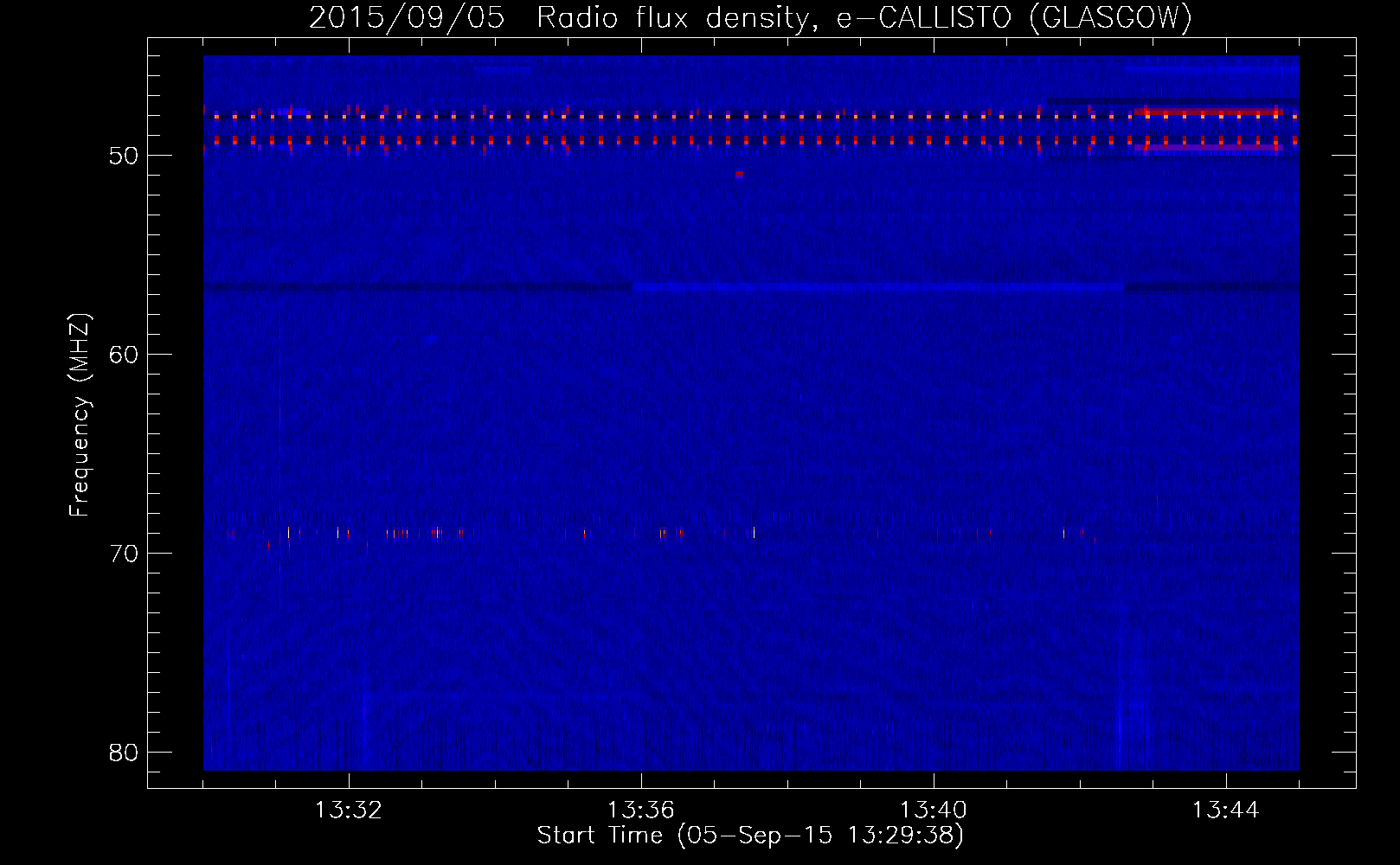
Task: Click the 13:44 time tick label
Action: 1226,811
